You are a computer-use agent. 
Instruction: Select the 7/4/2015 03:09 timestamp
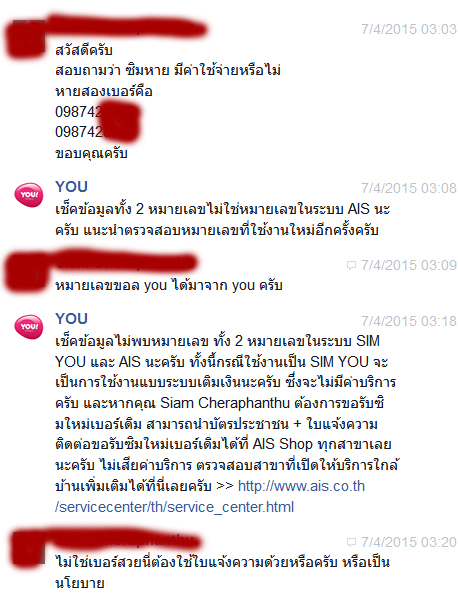point(409,265)
